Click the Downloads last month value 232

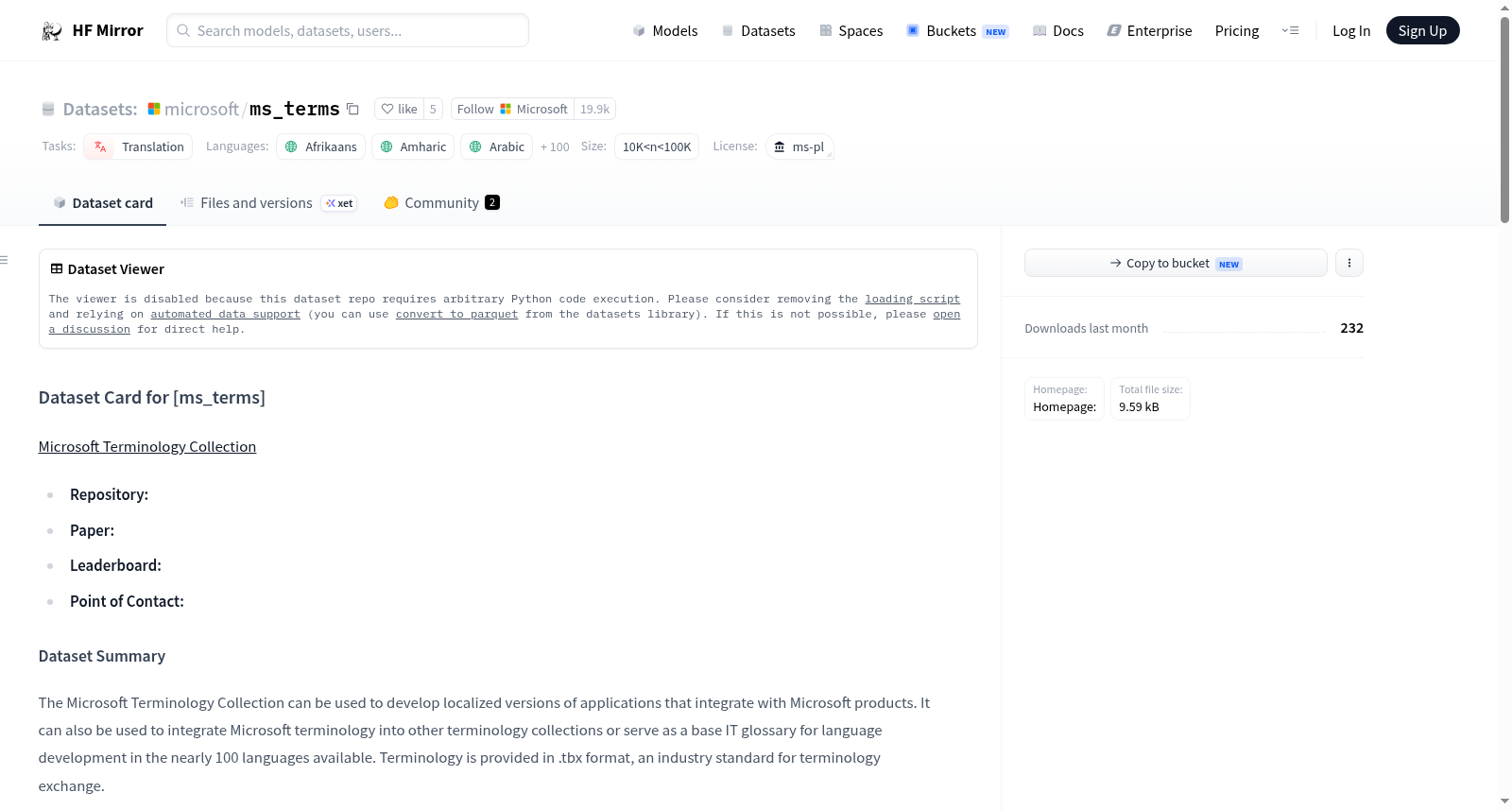tap(1351, 328)
